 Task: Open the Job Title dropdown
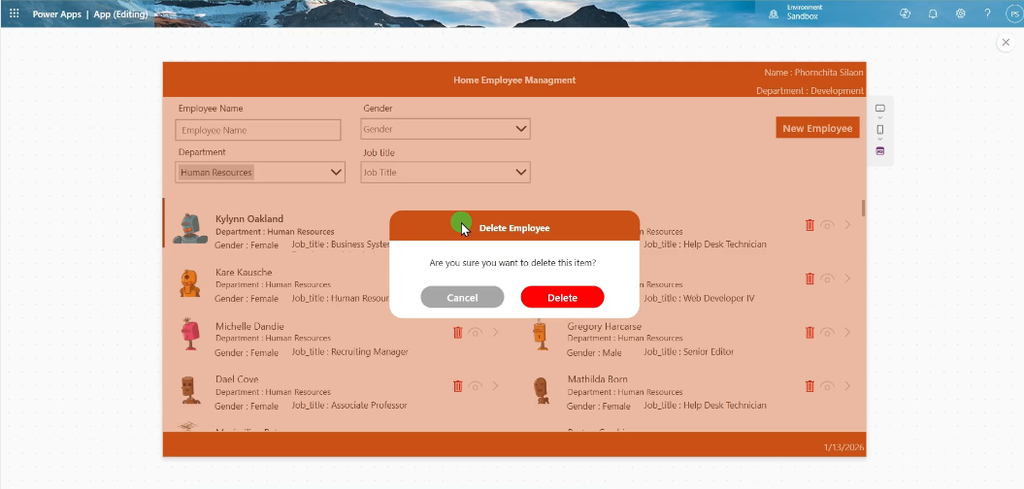pos(445,172)
